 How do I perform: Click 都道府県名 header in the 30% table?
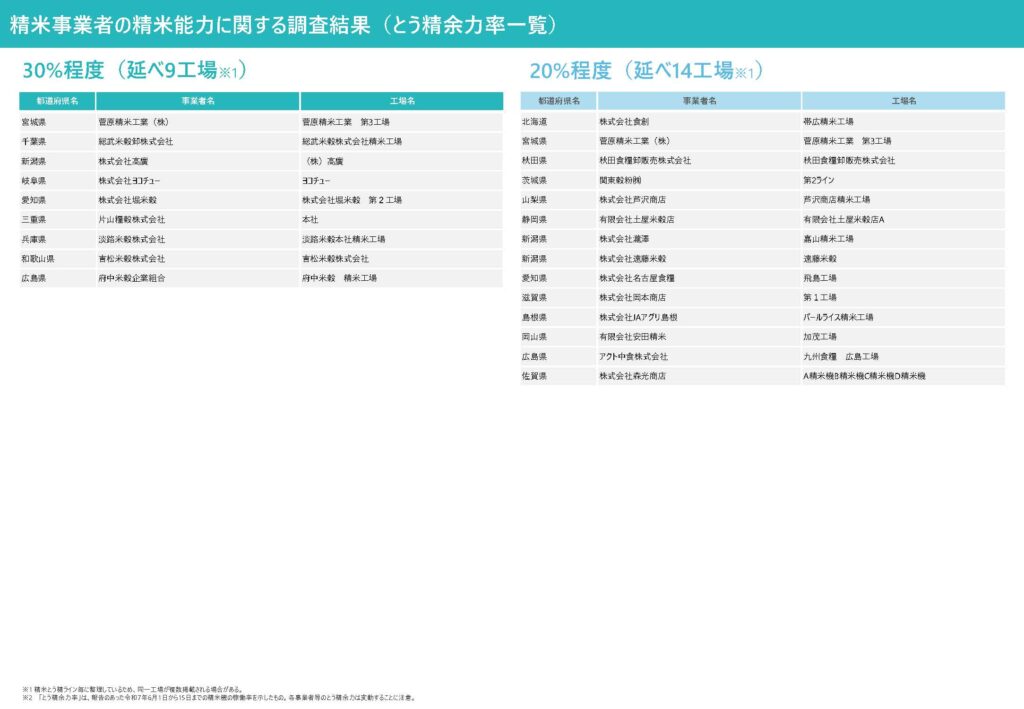[57, 101]
